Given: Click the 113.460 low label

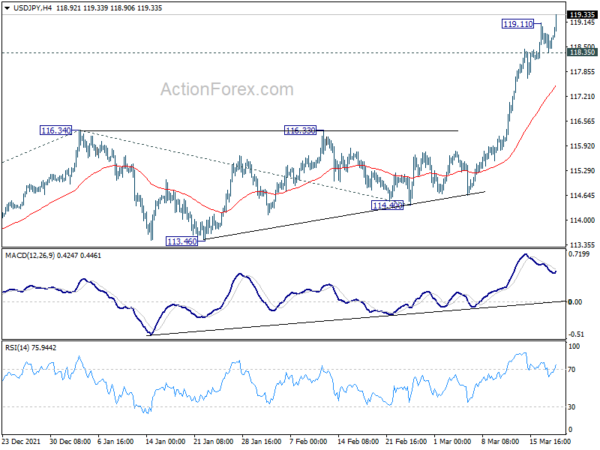Looking at the screenshot, I should pyautogui.click(x=182, y=241).
